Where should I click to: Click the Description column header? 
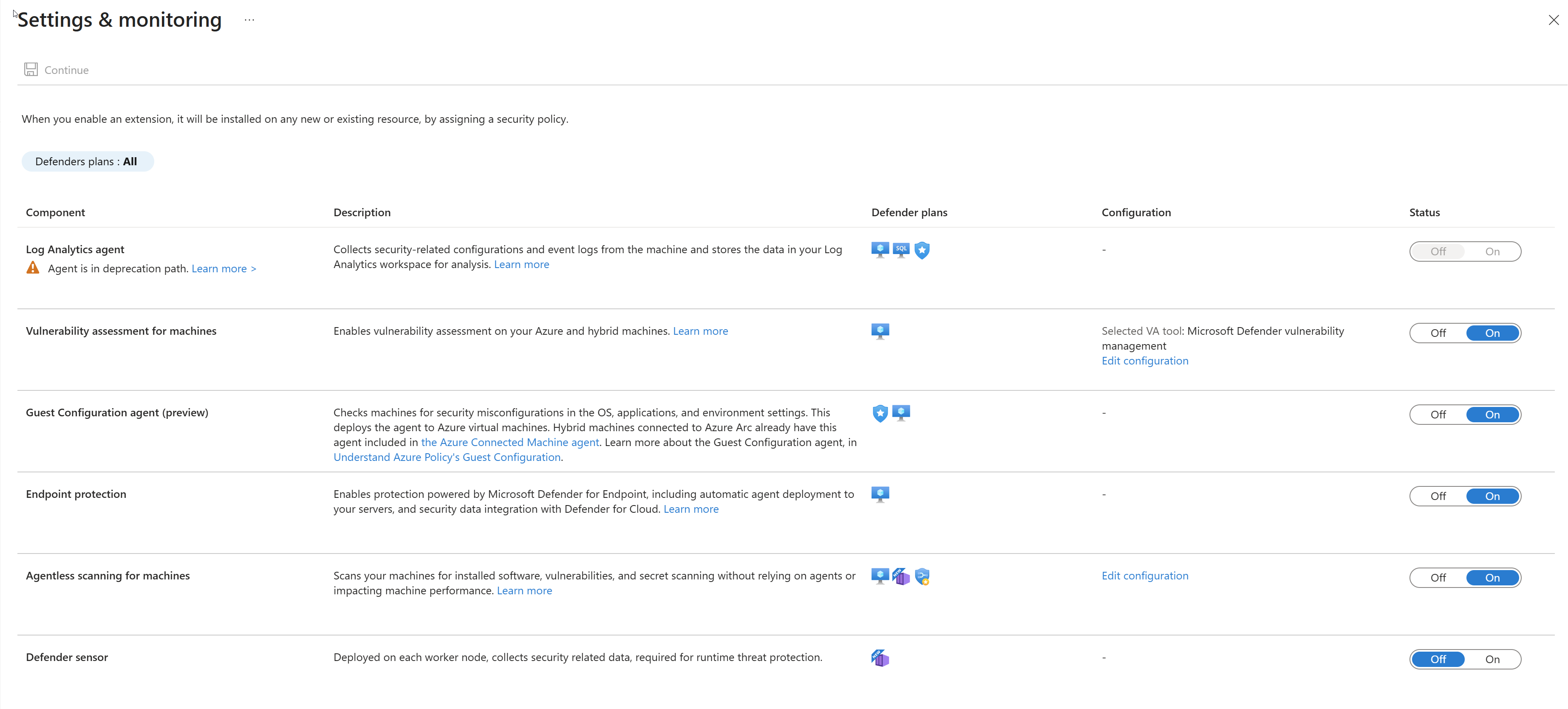tap(362, 212)
